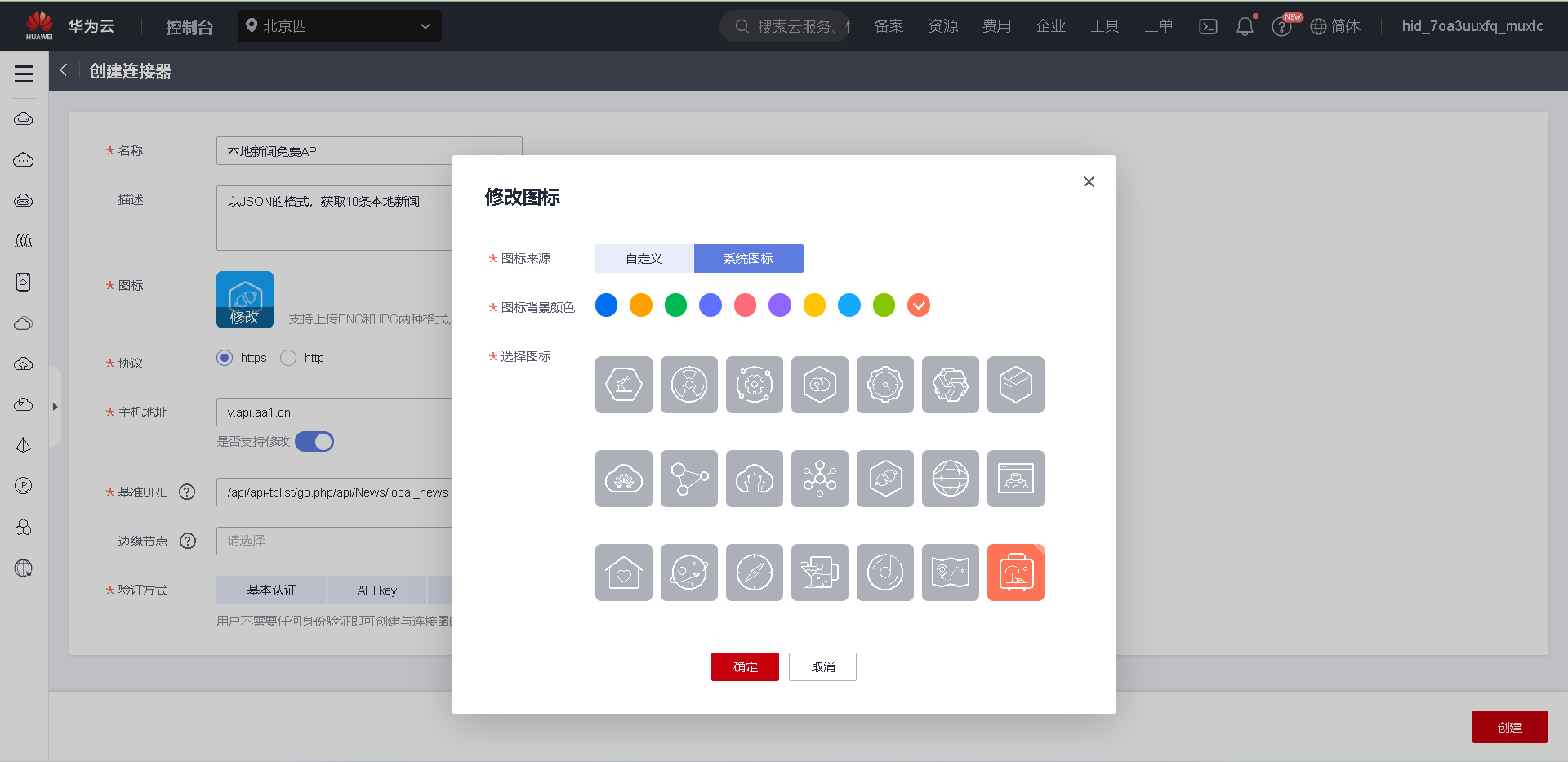
Task: Switch to 自定义 icon source tab
Action: [644, 258]
